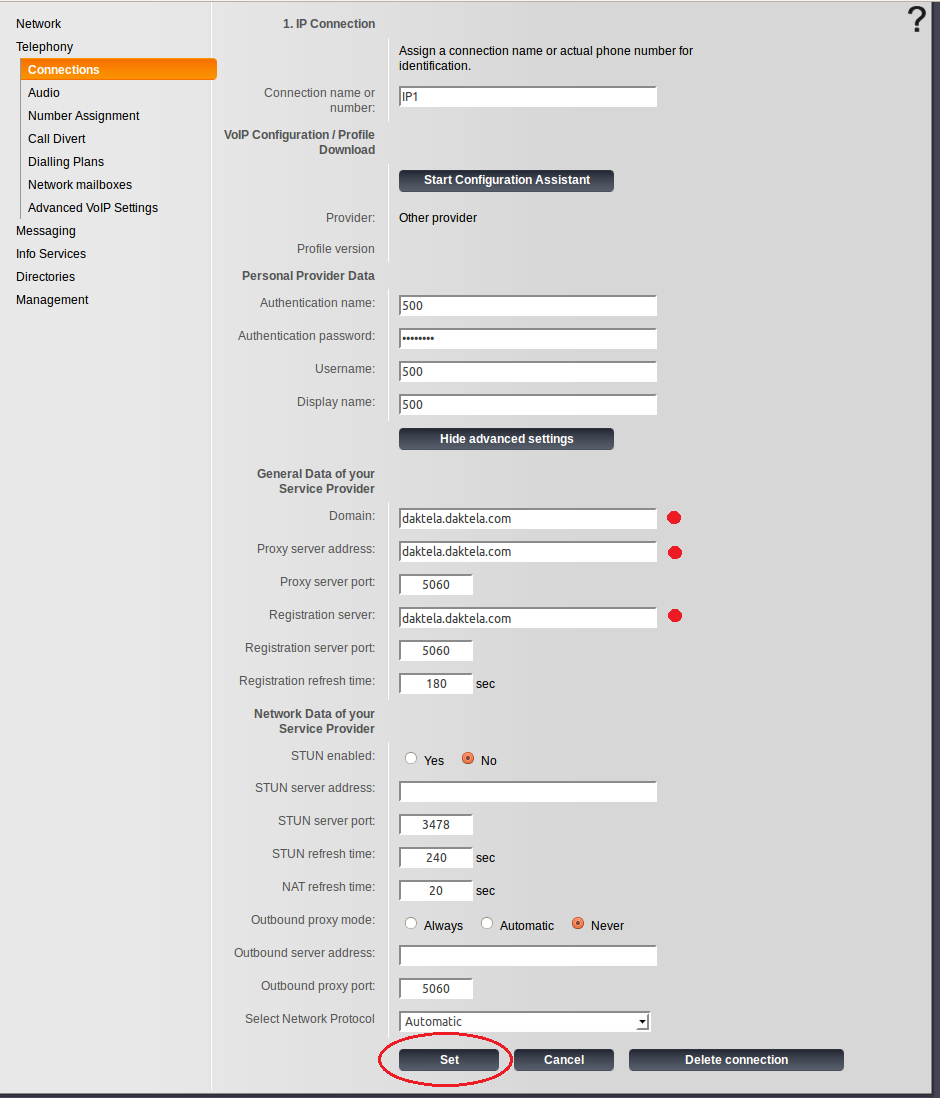The image size is (940, 1098).
Task: Click the red dot beside Proxy server address
Action: point(674,552)
